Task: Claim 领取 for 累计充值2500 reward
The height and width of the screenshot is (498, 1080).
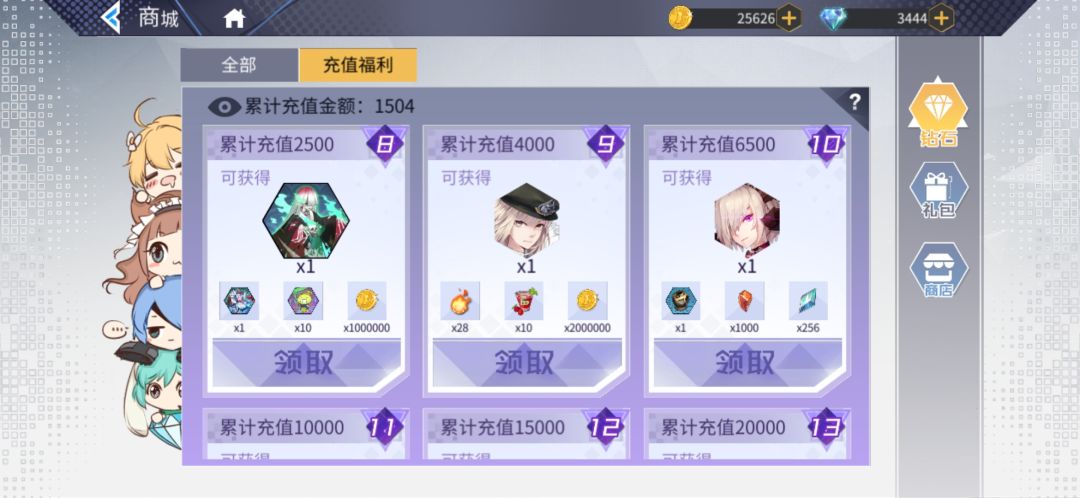Action: click(306, 362)
